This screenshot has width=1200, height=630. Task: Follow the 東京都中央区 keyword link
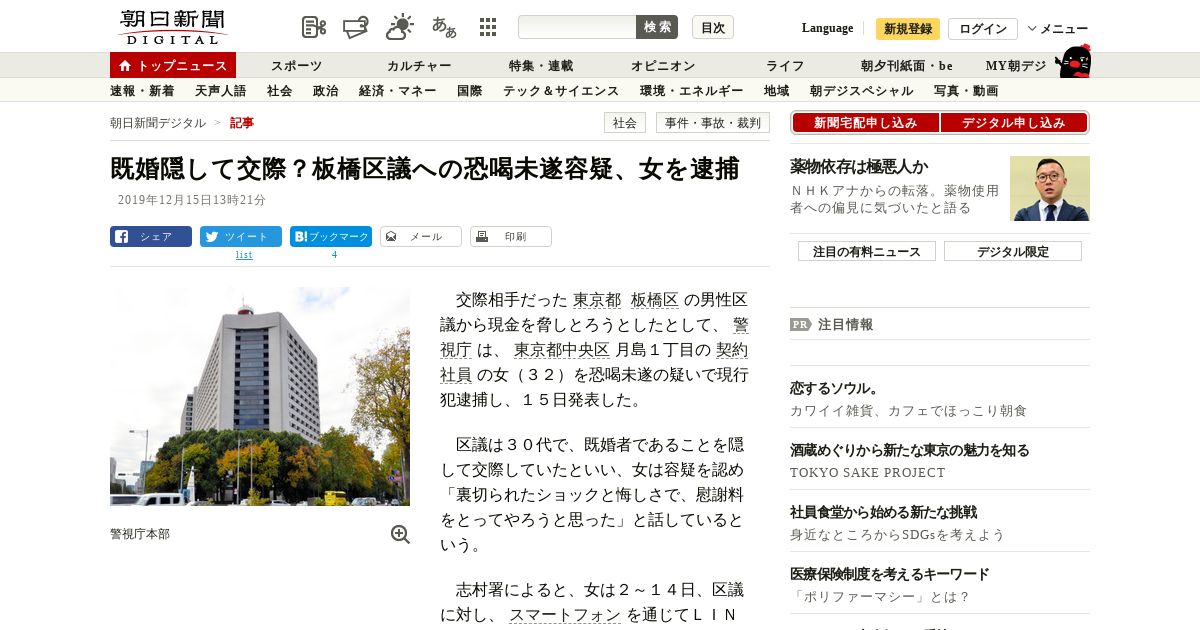click(x=562, y=350)
